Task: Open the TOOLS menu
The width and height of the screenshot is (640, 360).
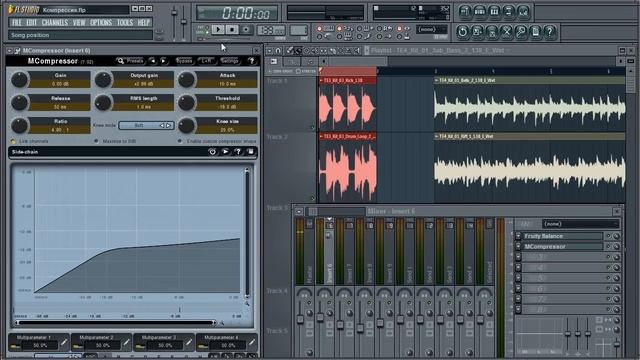Action: (x=125, y=22)
